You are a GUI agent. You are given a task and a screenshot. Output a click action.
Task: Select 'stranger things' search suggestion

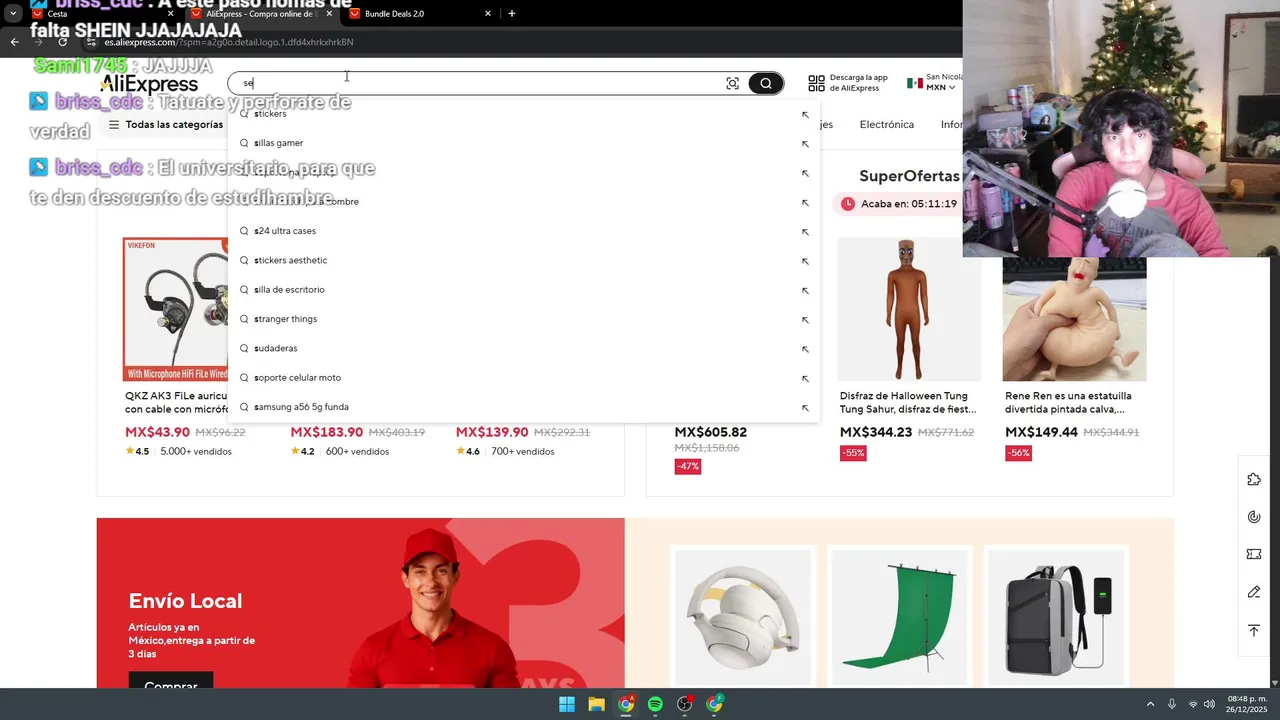tap(524, 319)
